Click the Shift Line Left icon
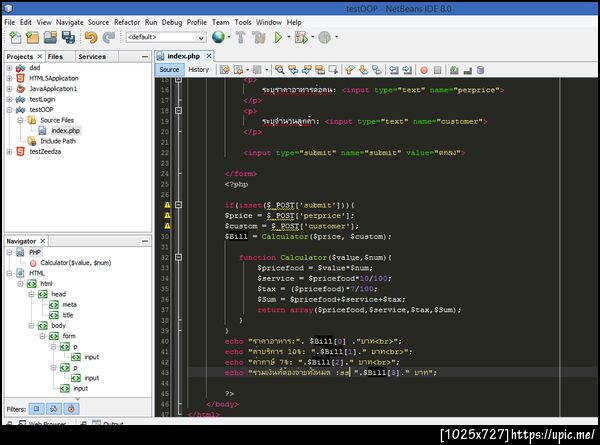Image resolution: width=600 pixels, height=445 pixels. tap(394, 70)
